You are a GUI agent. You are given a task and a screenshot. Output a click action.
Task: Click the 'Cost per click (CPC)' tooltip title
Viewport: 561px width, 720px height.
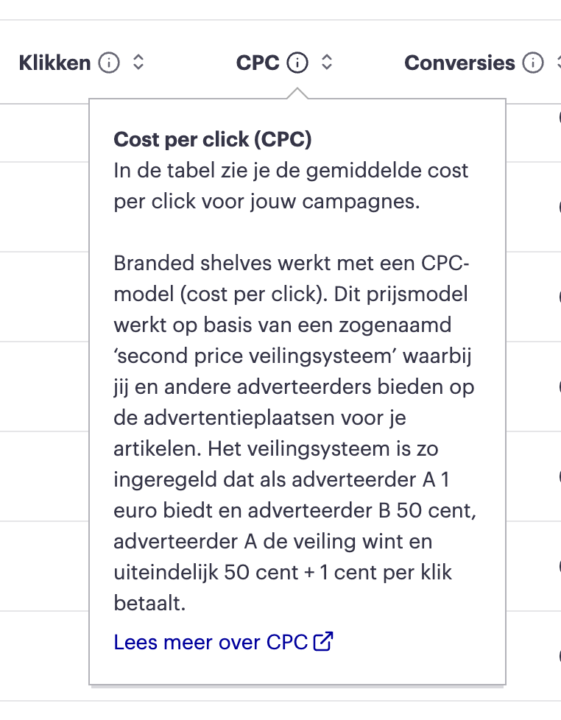[213, 139]
